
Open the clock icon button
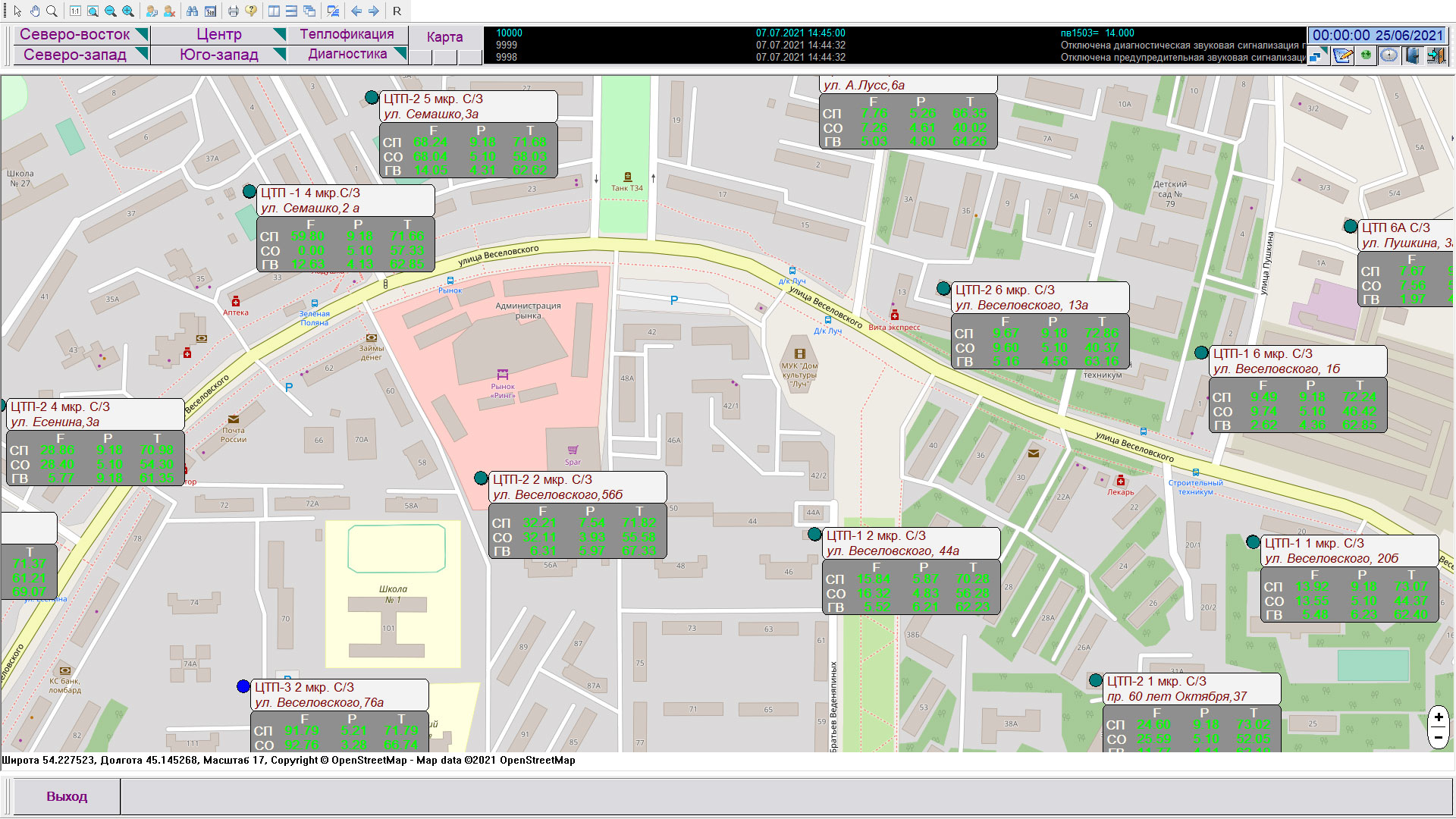pos(1389,55)
